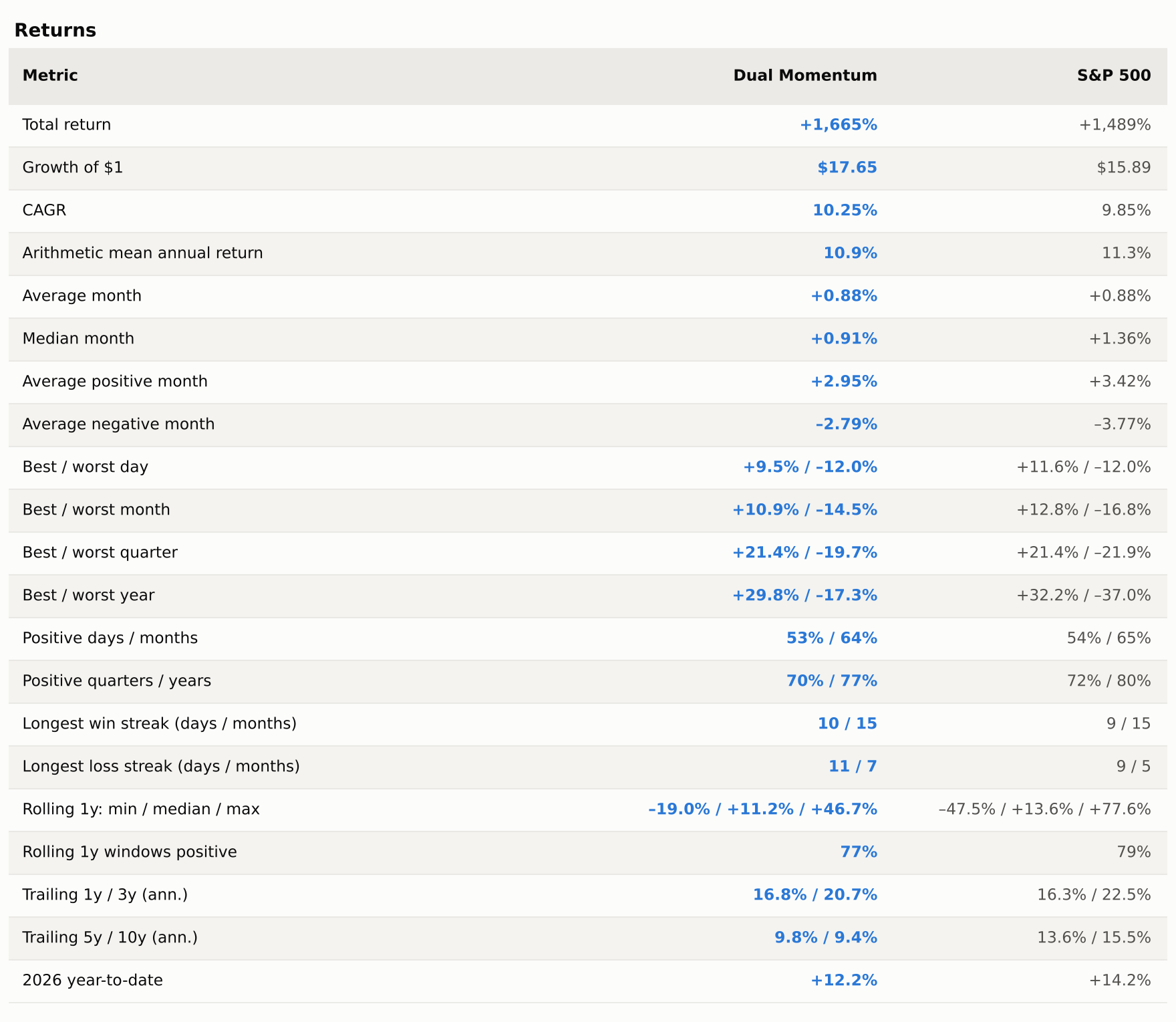Click the 2026 year-to-date label
Image resolution: width=1176 pixels, height=1022 pixels.
(93, 981)
